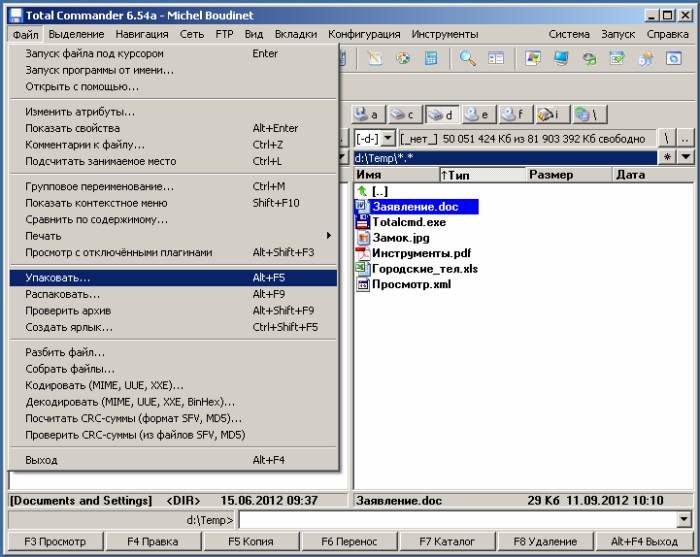
Task: Click the magnifying glass search icon
Action: [467, 58]
